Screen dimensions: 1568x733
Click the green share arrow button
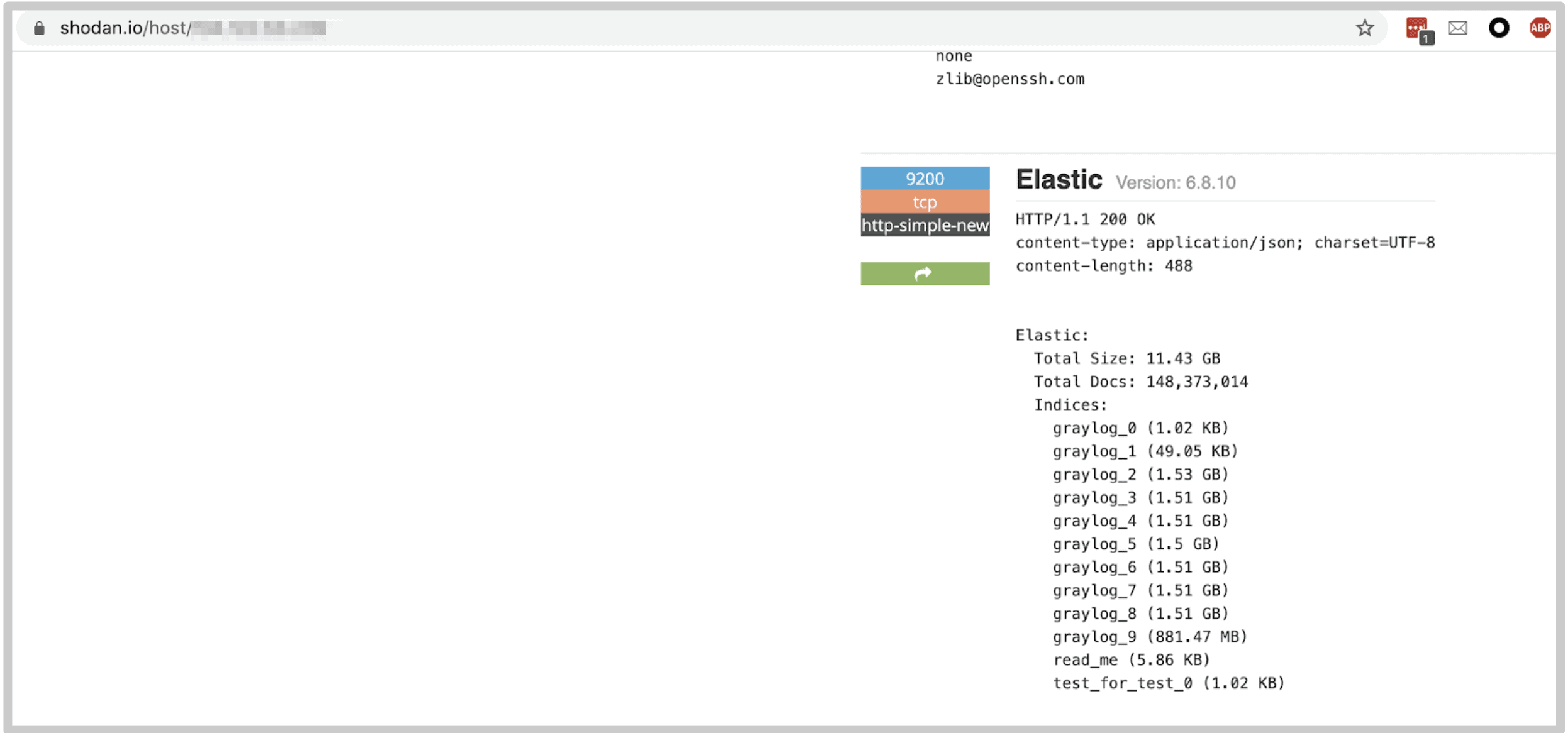click(x=925, y=273)
